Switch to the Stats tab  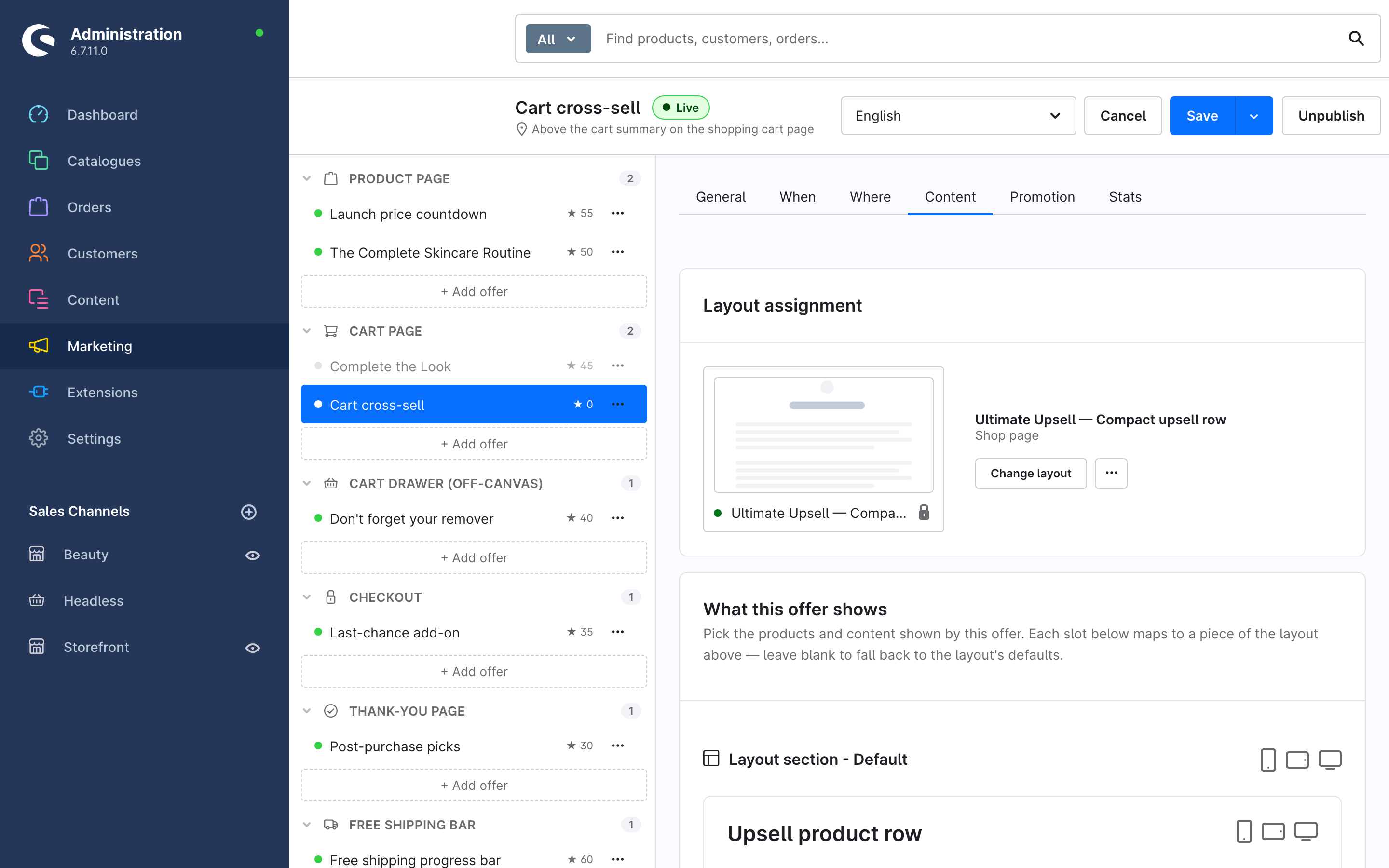tap(1125, 197)
